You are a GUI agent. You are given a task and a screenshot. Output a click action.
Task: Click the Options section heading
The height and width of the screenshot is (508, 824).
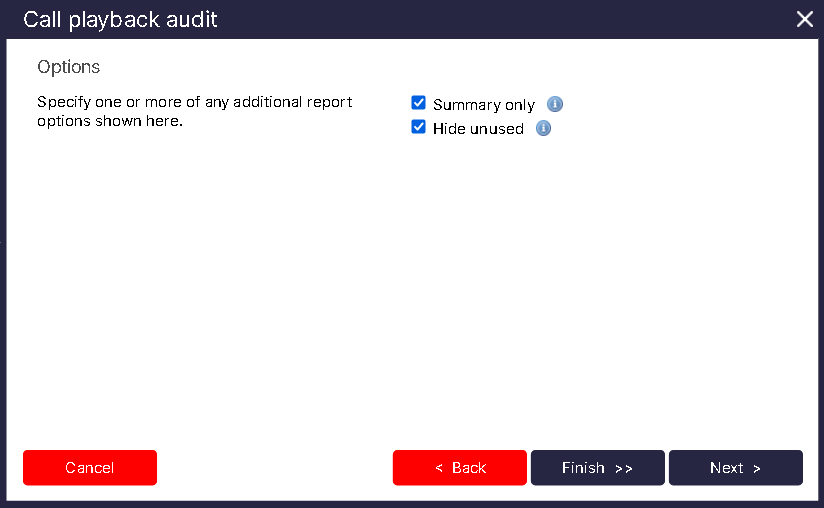click(68, 67)
